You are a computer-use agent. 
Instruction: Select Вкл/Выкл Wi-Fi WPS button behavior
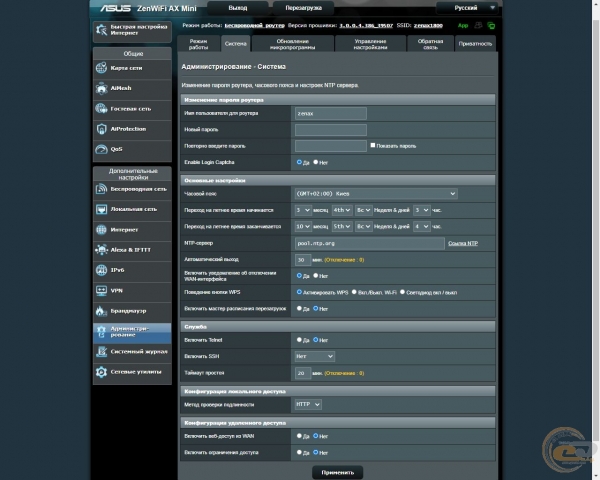coord(354,292)
